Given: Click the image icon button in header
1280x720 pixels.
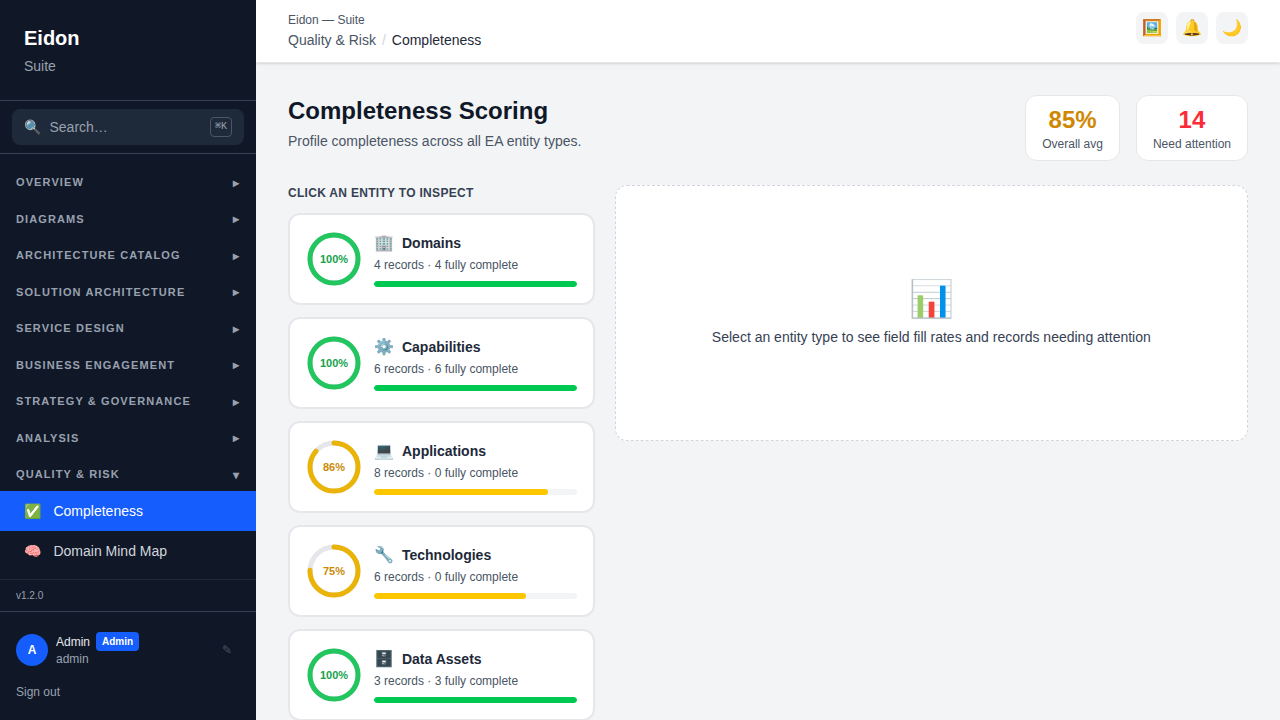Looking at the screenshot, I should click(x=1152, y=28).
